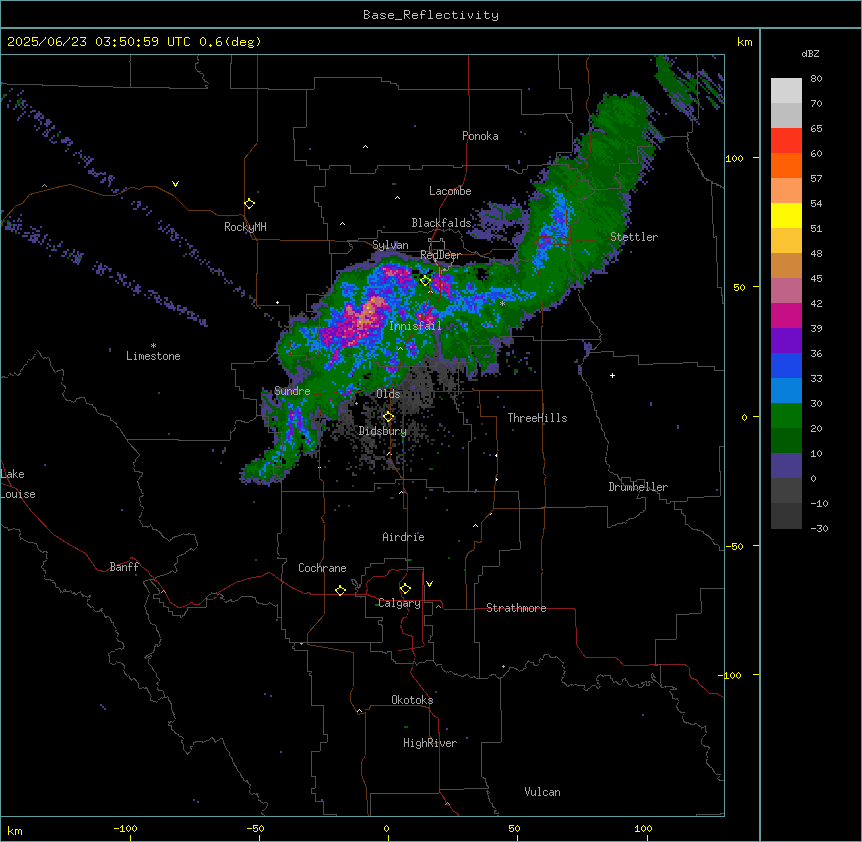Click the yellow v marker east of Calgary
Viewport: 862px width, 842px height.
coord(429,584)
